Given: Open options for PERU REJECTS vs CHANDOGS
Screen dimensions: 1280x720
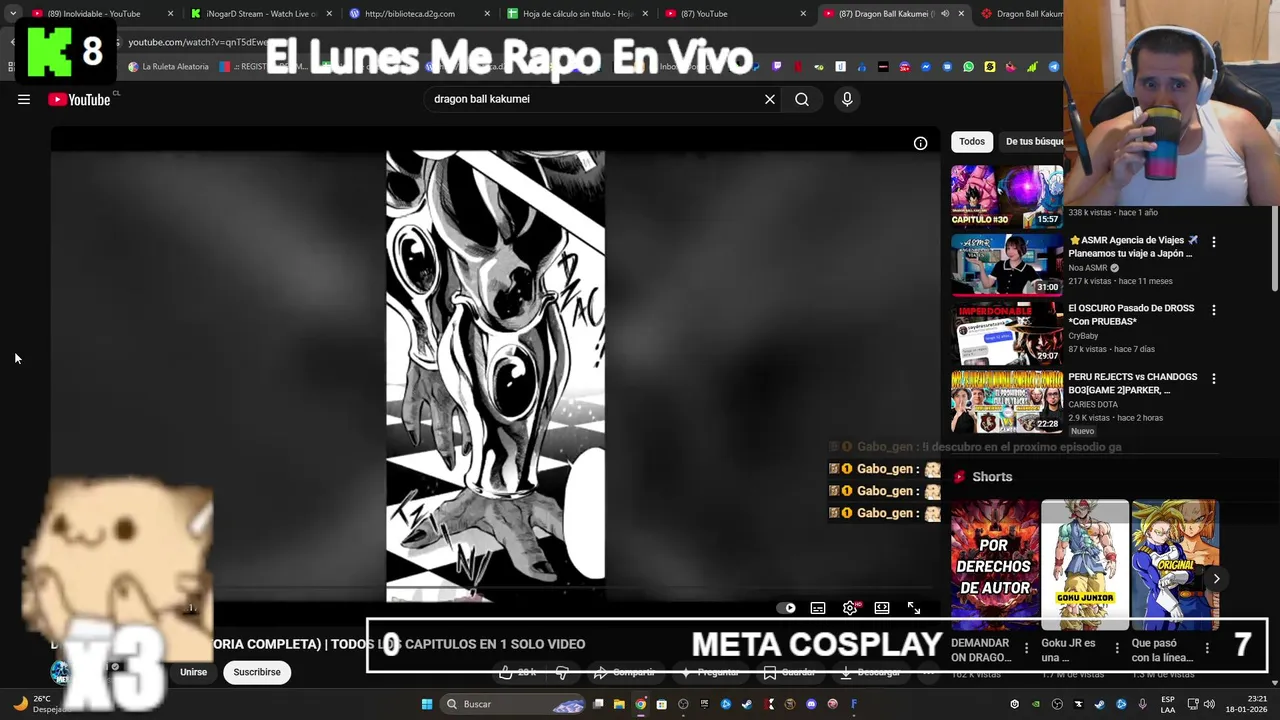Looking at the screenshot, I should [1214, 379].
